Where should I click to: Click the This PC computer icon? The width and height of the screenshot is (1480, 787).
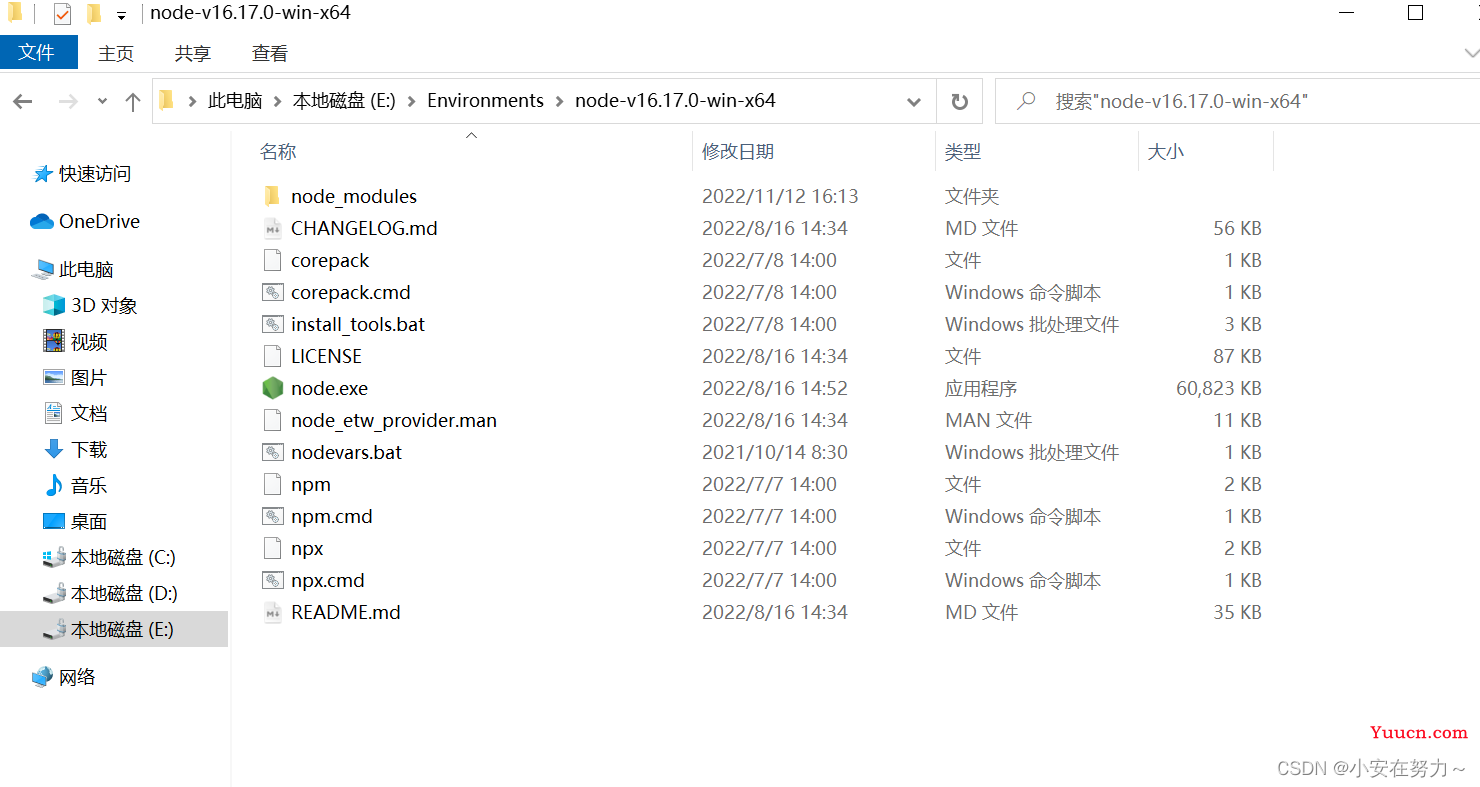coord(42,269)
